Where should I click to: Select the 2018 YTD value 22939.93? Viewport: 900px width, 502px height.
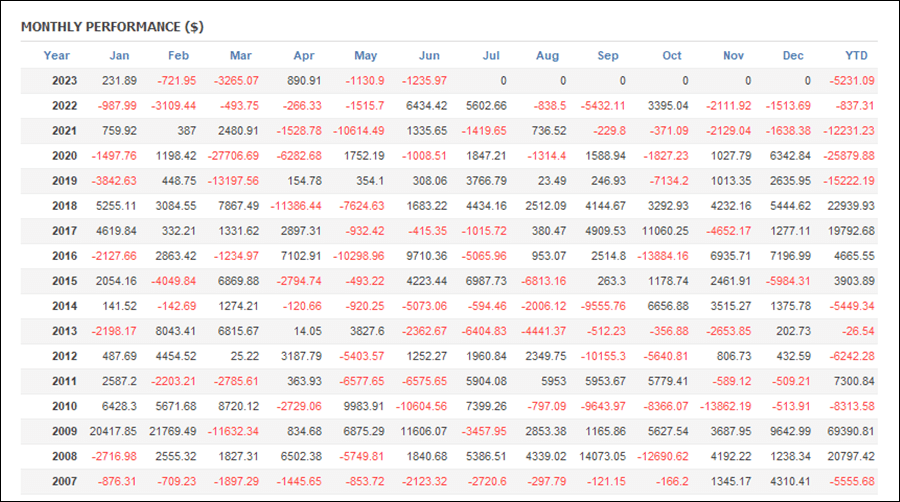851,206
